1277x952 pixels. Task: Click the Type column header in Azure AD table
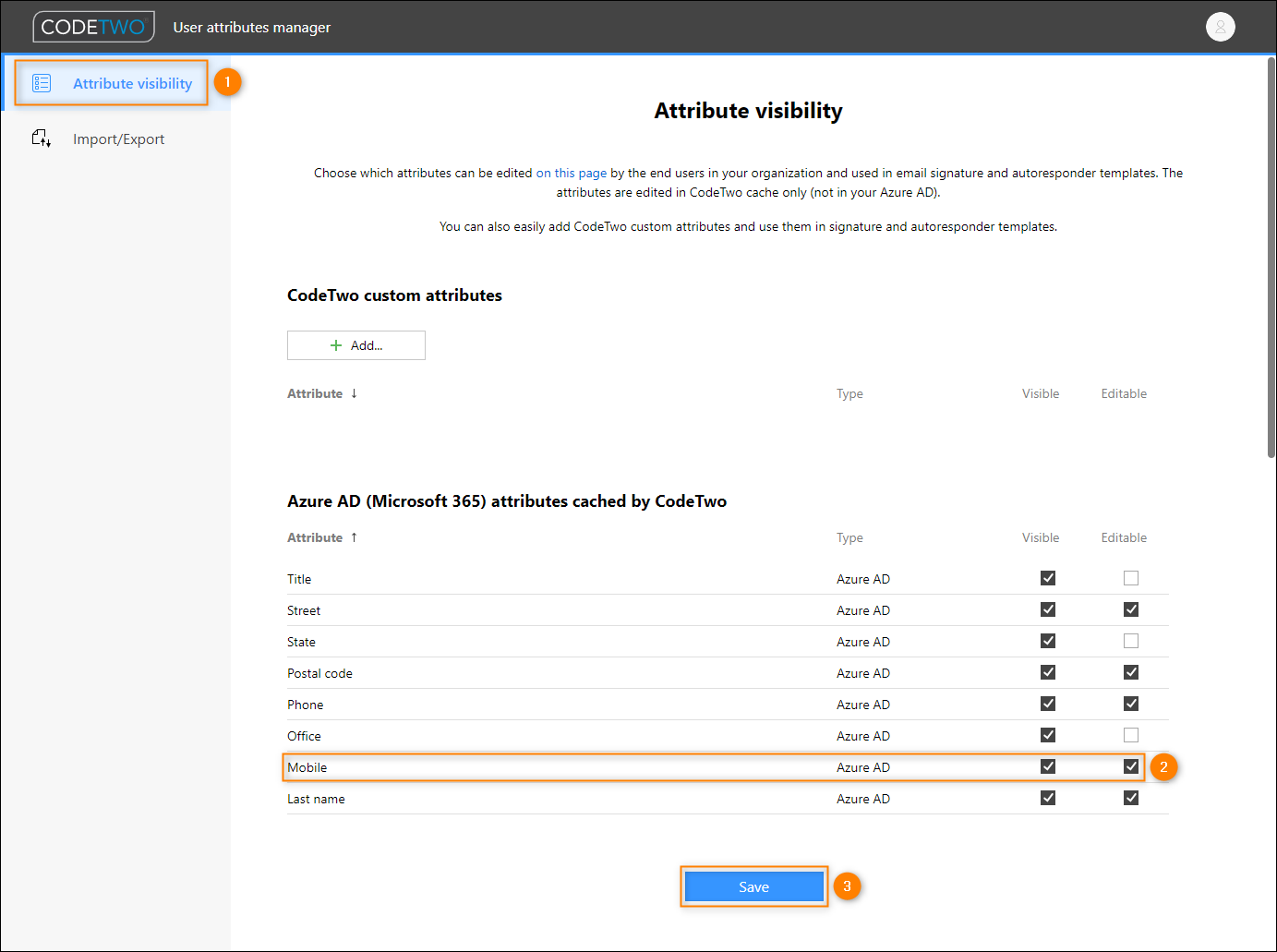coord(849,537)
